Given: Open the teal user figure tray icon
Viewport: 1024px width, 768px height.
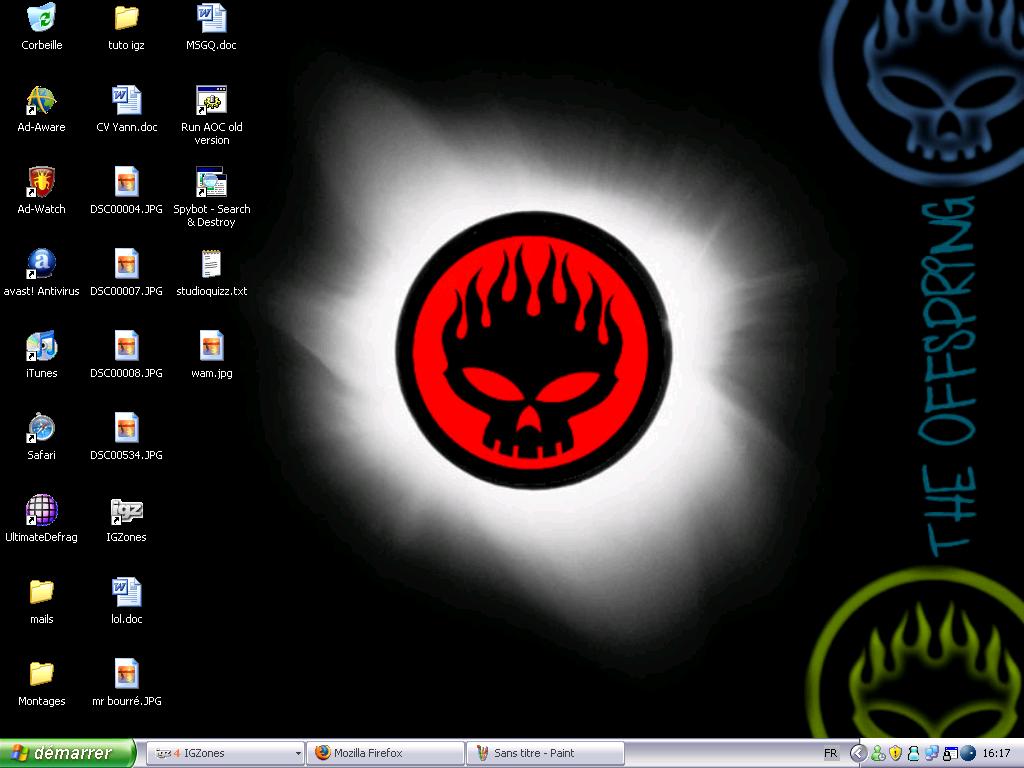Looking at the screenshot, I should (914, 753).
